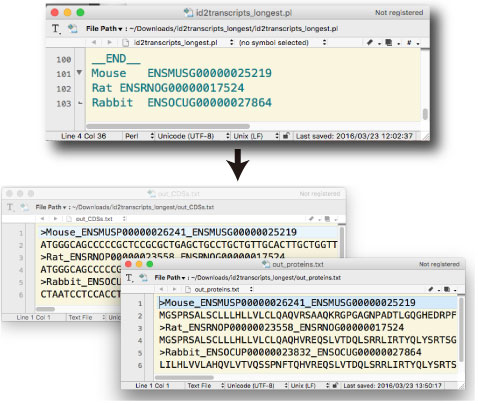Open the Unix (LF) line ending popup in top window
This screenshot has height=404, width=478.
pyautogui.click(x=256, y=136)
